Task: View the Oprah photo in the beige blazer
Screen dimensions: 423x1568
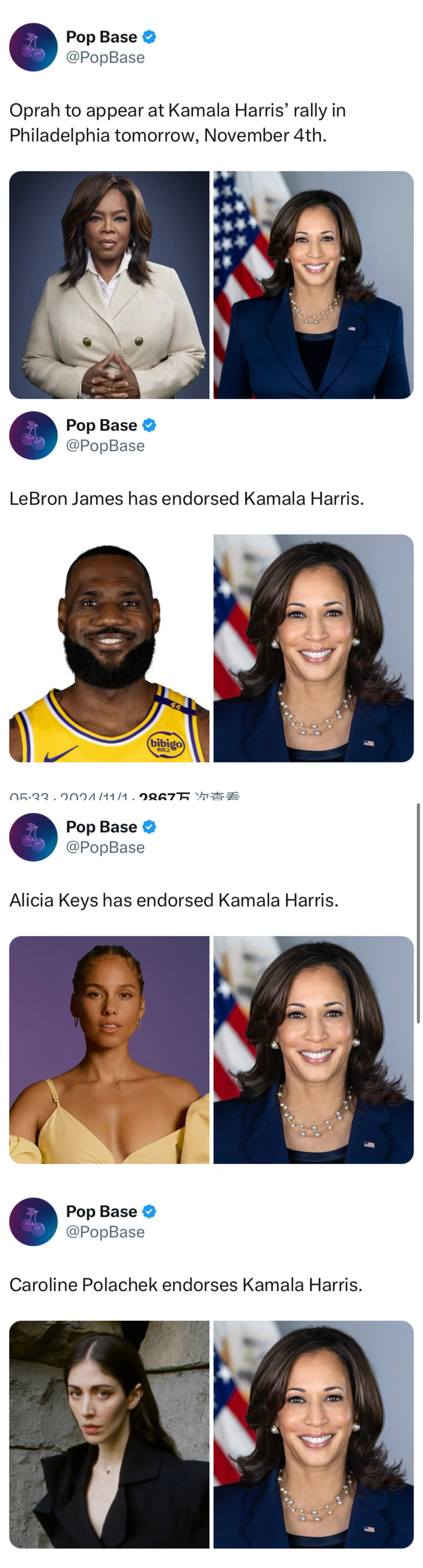Action: [110, 285]
